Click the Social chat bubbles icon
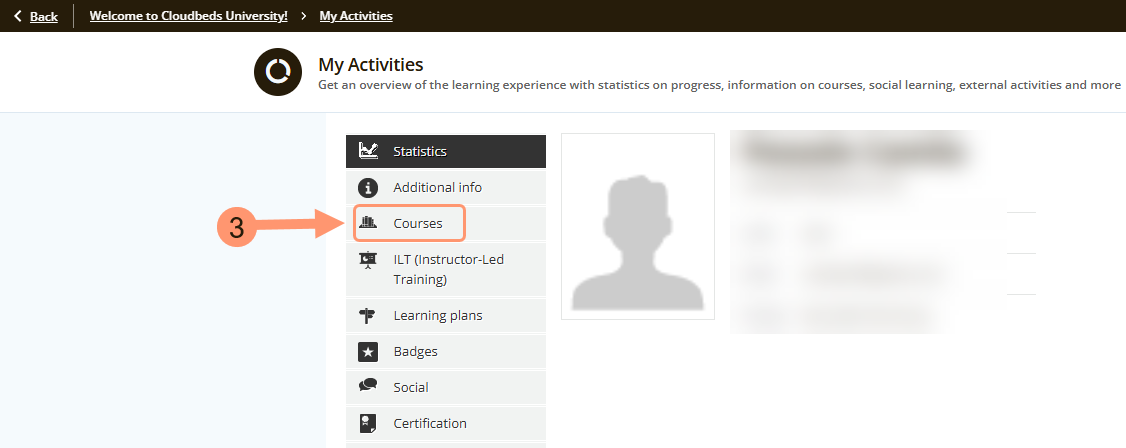The width and height of the screenshot is (1126, 448). point(368,387)
